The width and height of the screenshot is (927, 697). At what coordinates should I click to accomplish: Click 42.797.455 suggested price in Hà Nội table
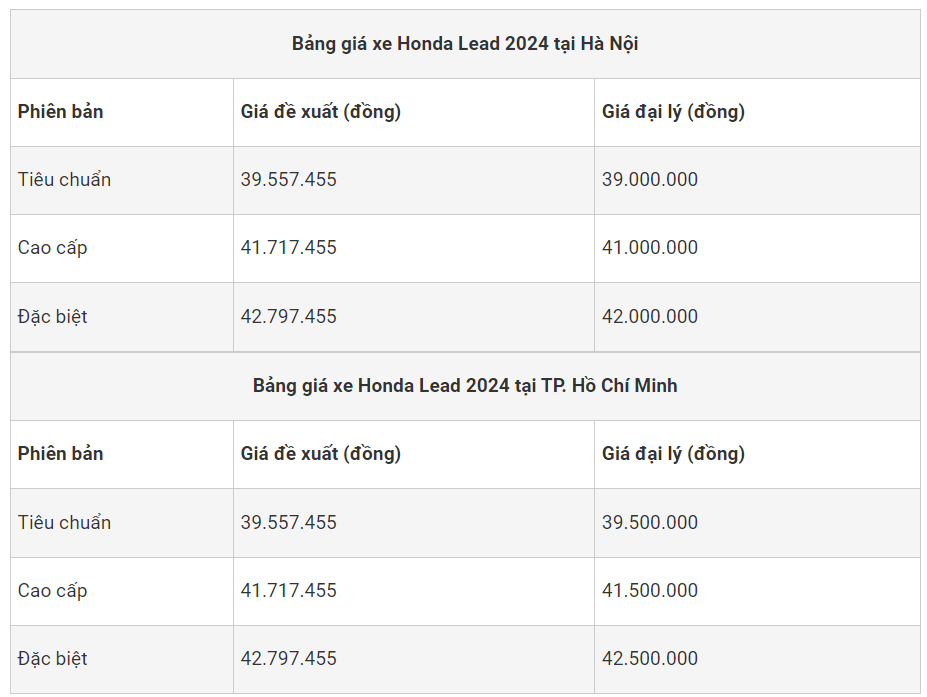(289, 317)
